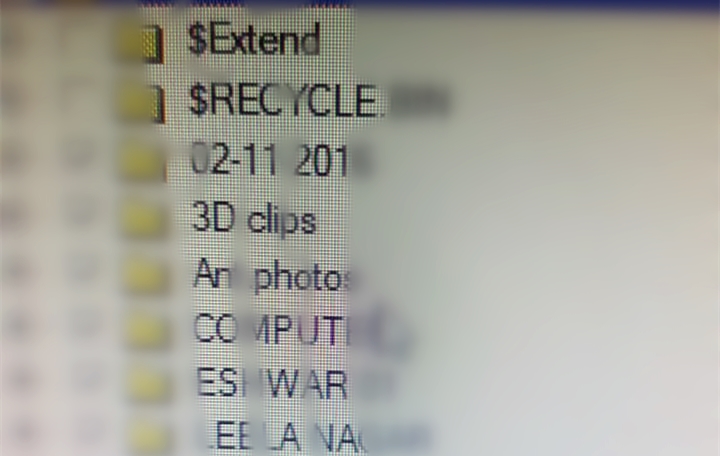The height and width of the screenshot is (456, 720).
Task: Select the $RECYCLE.BIN entry
Action: (x=319, y=102)
